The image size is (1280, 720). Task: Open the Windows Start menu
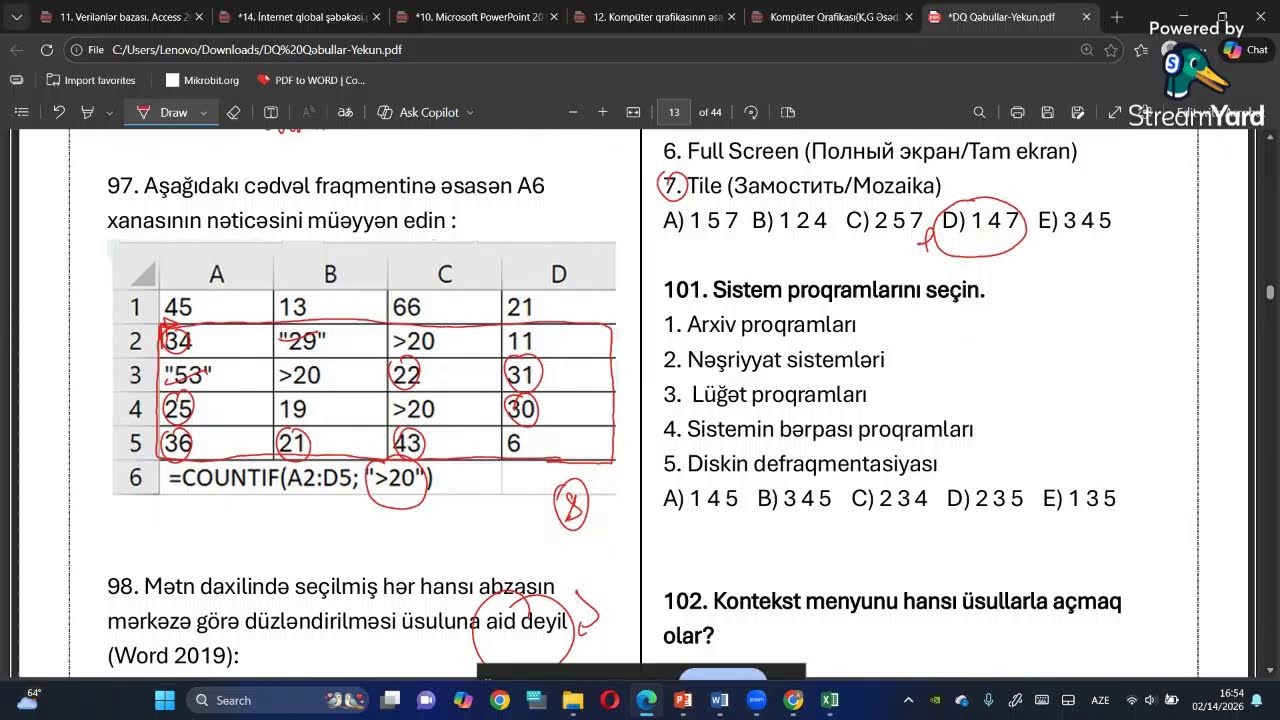pyautogui.click(x=165, y=700)
